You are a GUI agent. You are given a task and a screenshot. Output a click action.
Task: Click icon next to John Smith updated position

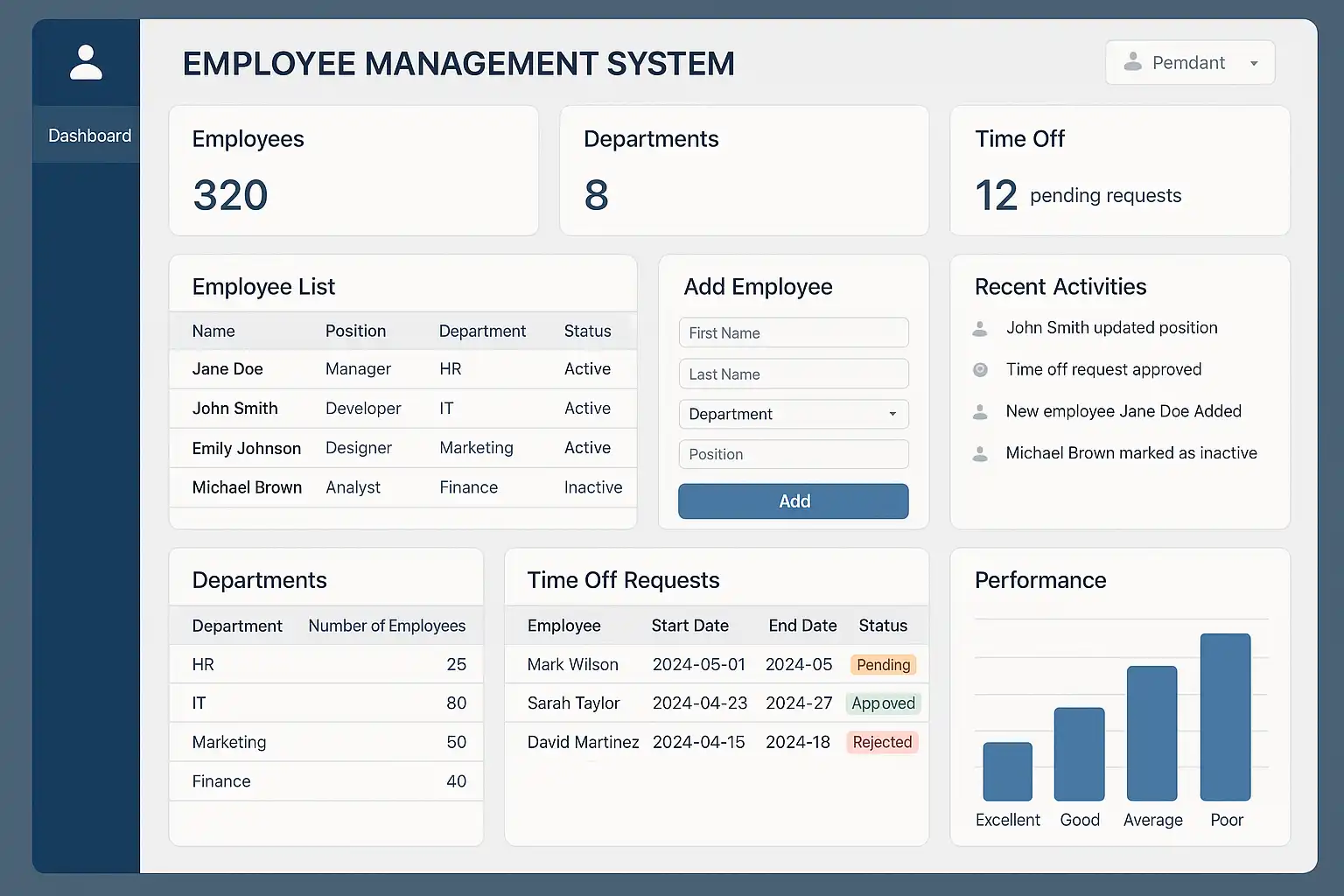pyautogui.click(x=980, y=329)
